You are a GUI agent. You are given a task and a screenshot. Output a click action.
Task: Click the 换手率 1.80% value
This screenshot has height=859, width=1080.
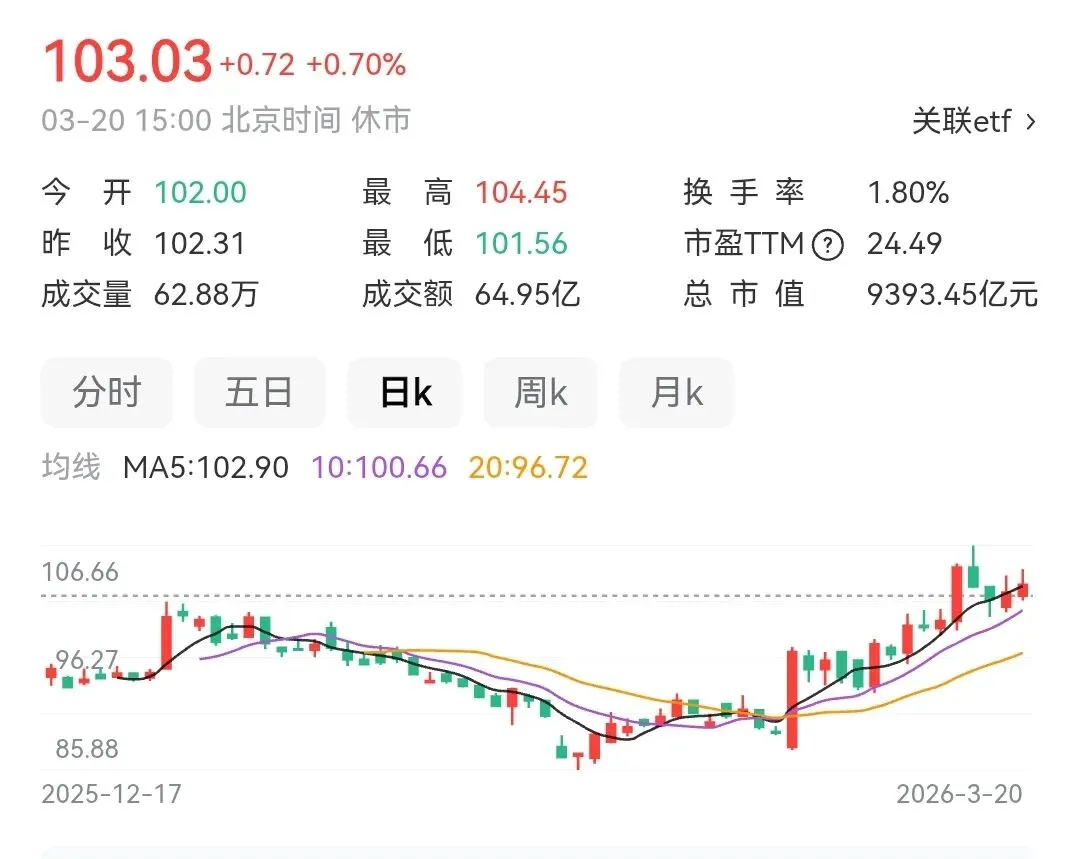(x=908, y=193)
